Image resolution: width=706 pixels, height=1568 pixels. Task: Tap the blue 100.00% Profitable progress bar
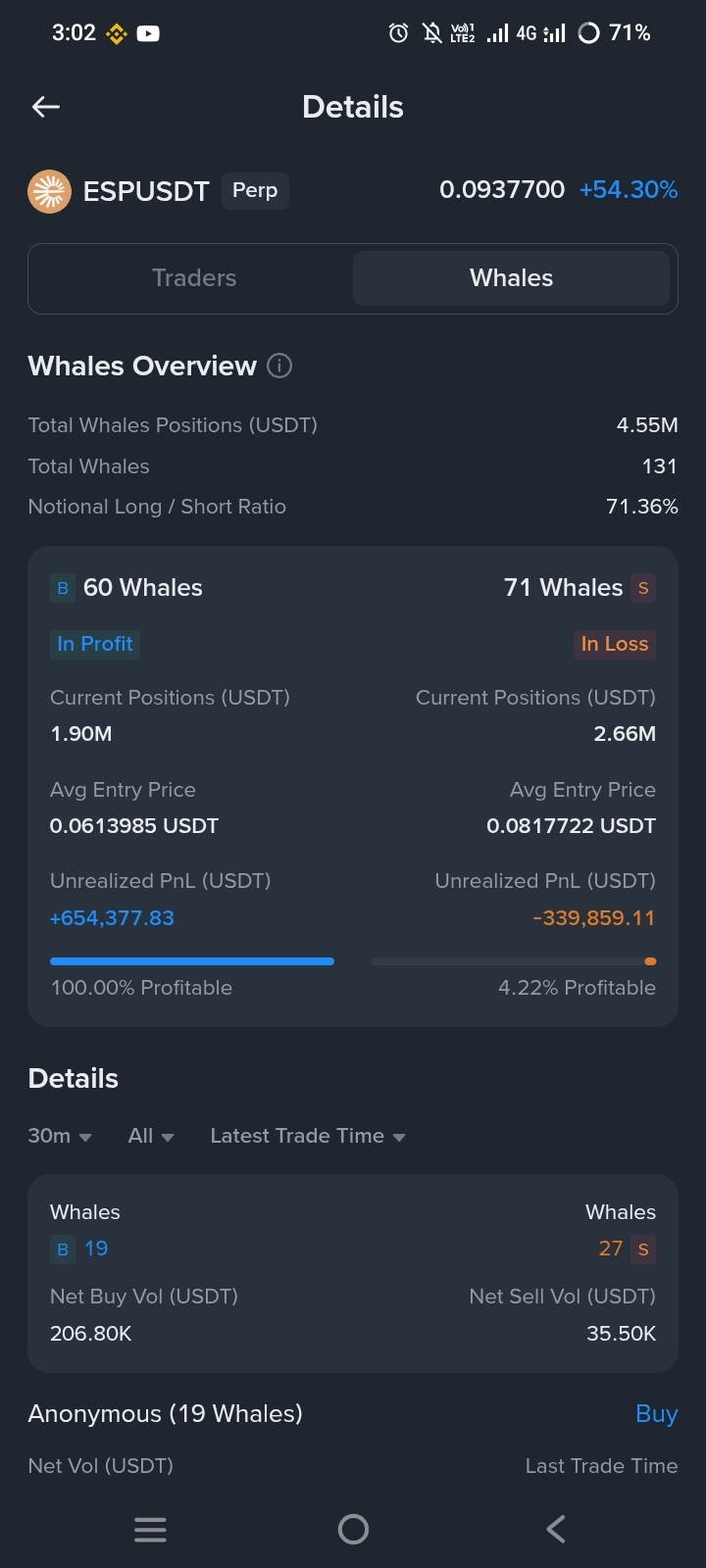point(192,961)
